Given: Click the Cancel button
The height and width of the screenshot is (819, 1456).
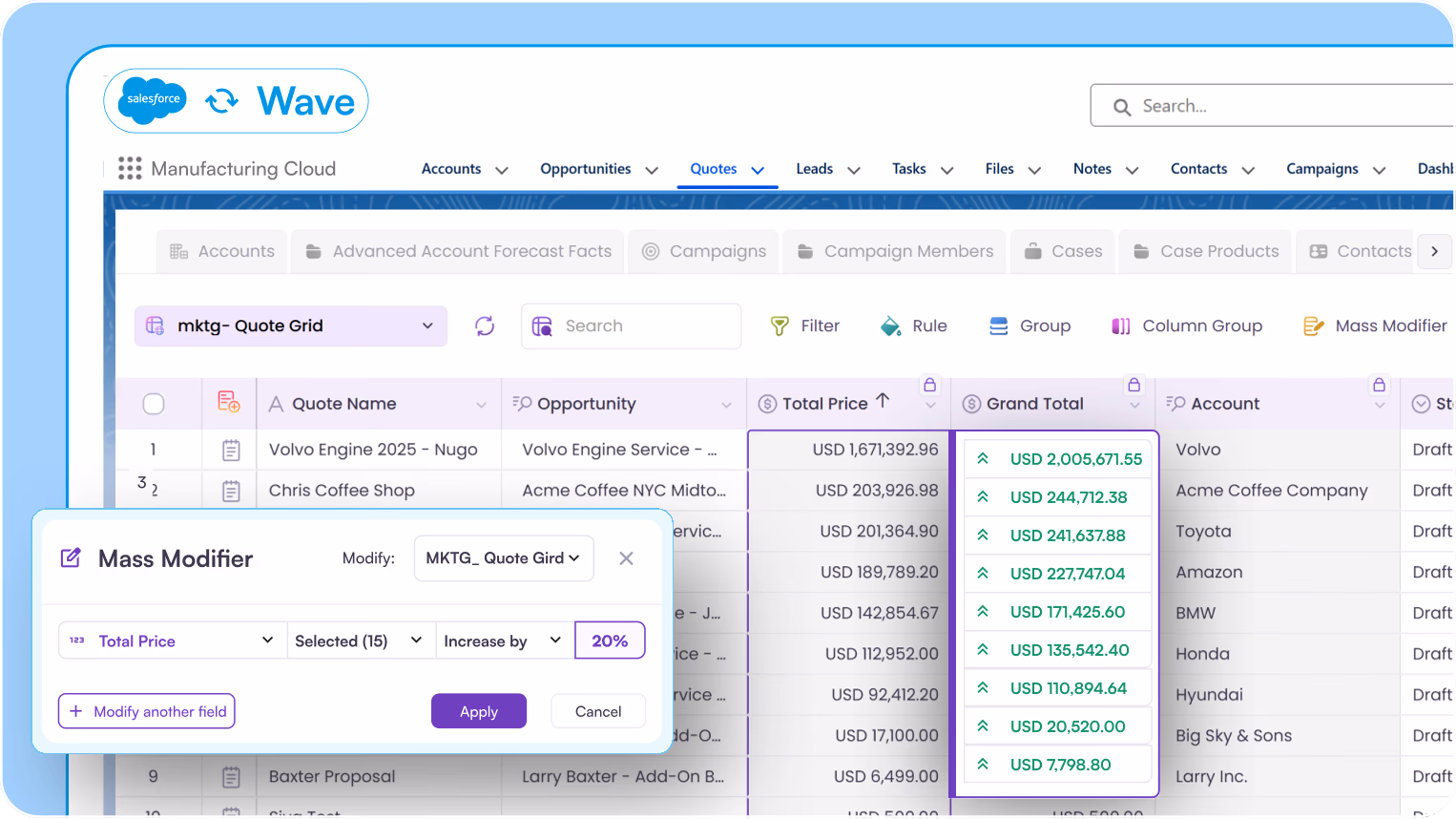Looking at the screenshot, I should 598,711.
